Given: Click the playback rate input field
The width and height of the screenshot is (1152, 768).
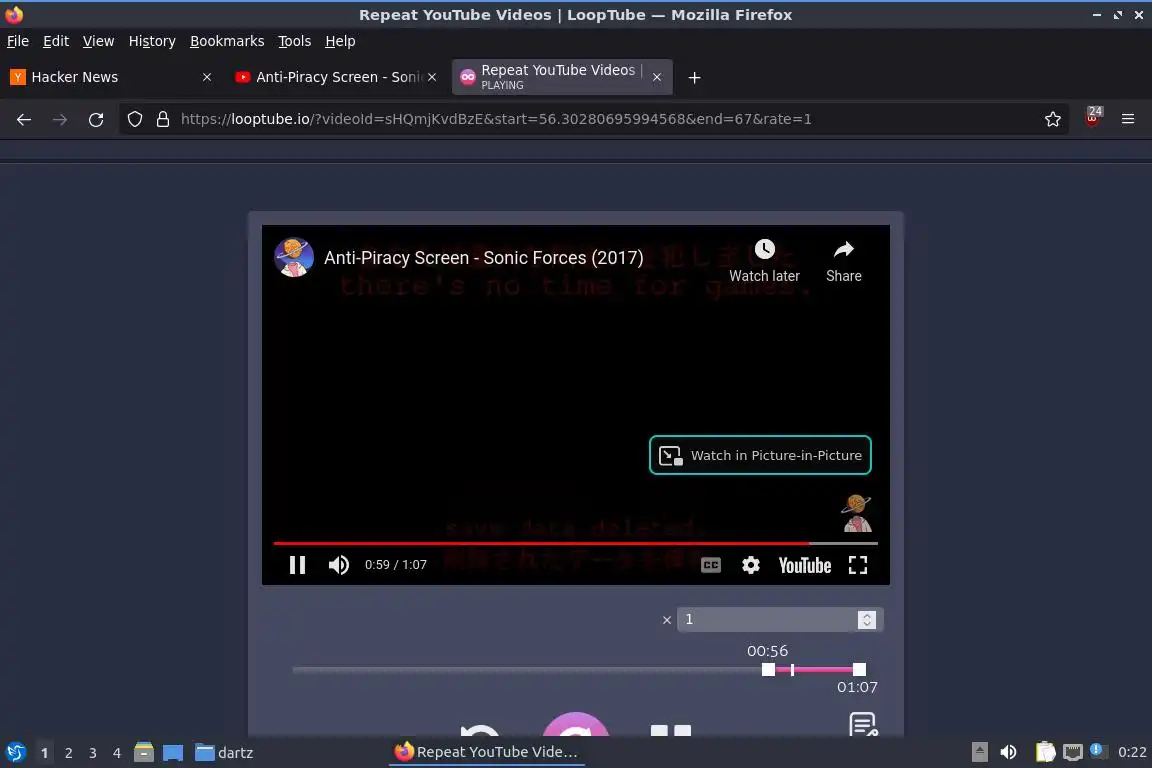Looking at the screenshot, I should coord(766,620).
